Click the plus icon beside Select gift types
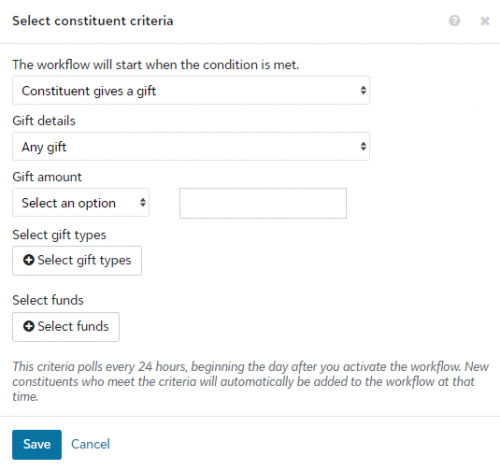Image resolution: width=500 pixels, height=470 pixels. pyautogui.click(x=29, y=260)
